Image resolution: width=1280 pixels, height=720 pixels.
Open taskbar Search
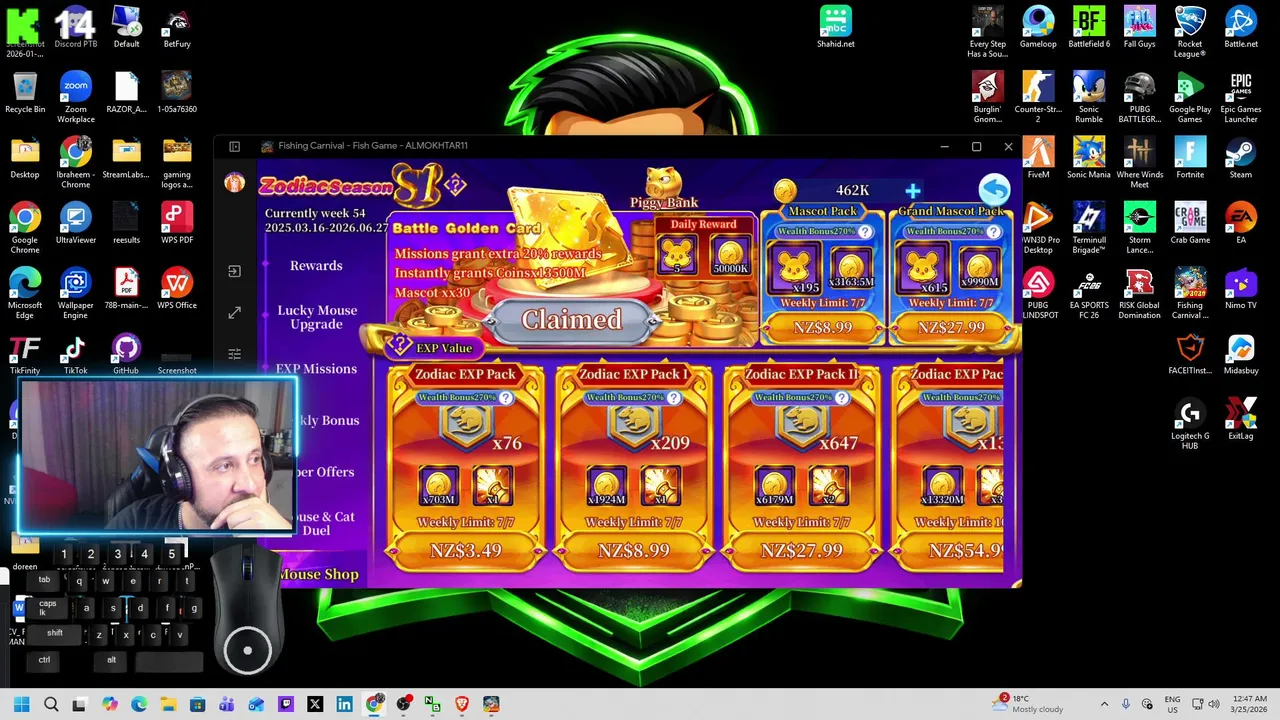coord(51,704)
